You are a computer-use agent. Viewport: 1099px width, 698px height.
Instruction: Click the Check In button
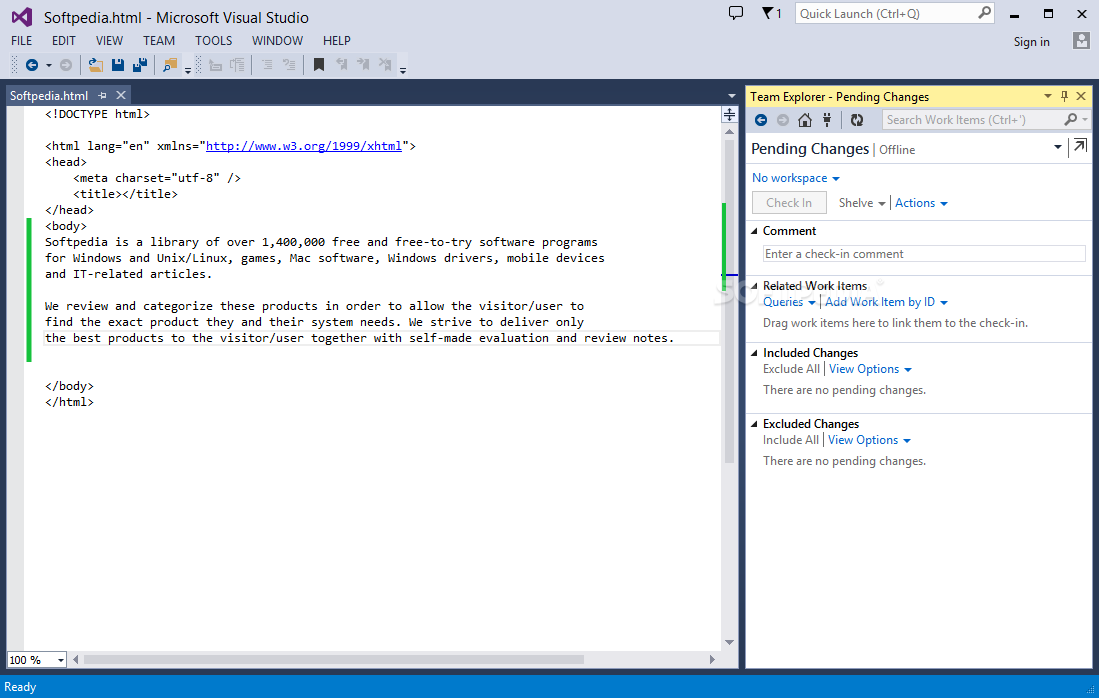(789, 203)
